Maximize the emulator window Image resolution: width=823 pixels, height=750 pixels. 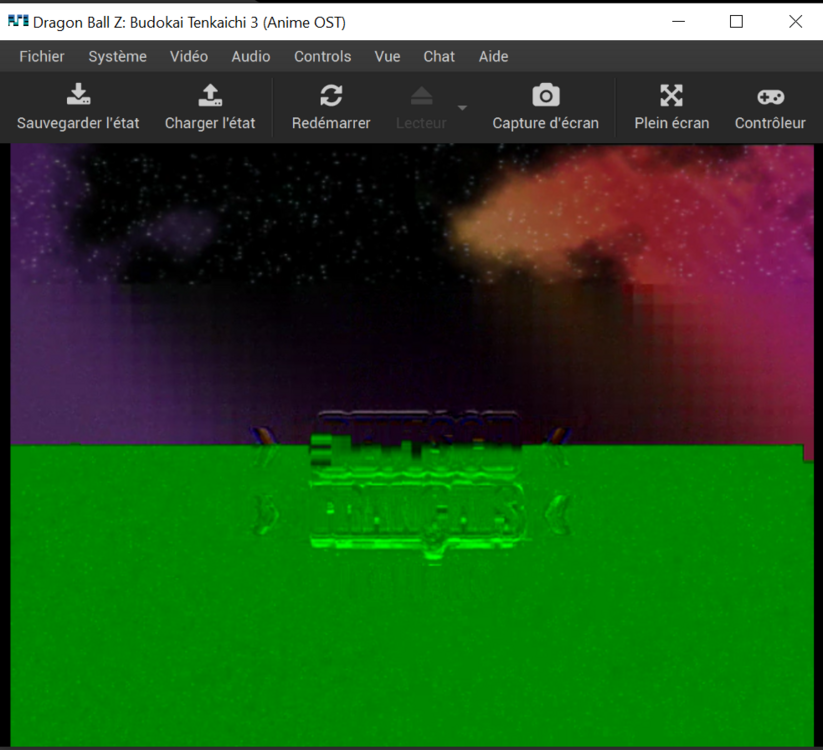[737, 21]
